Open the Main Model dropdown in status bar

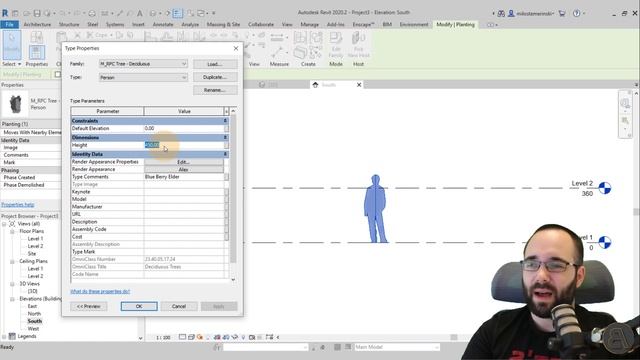pyautogui.click(x=396, y=347)
